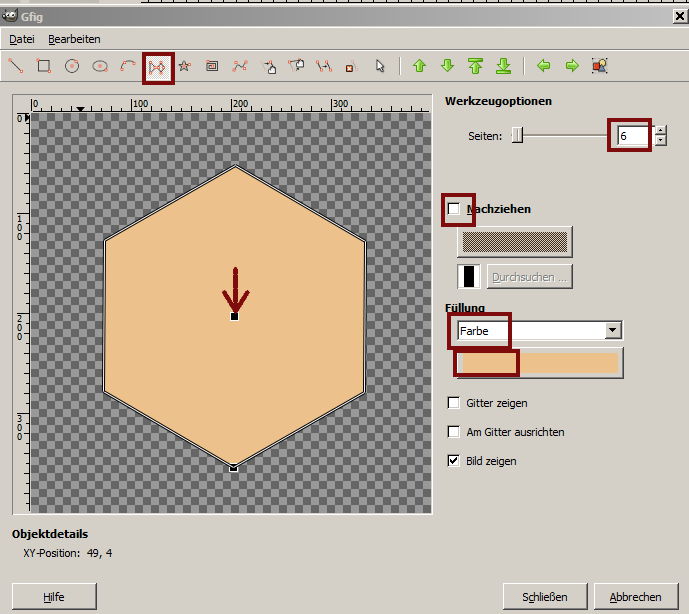The image size is (689, 614).
Task: Lower selected object to bottom
Action: click(504, 66)
